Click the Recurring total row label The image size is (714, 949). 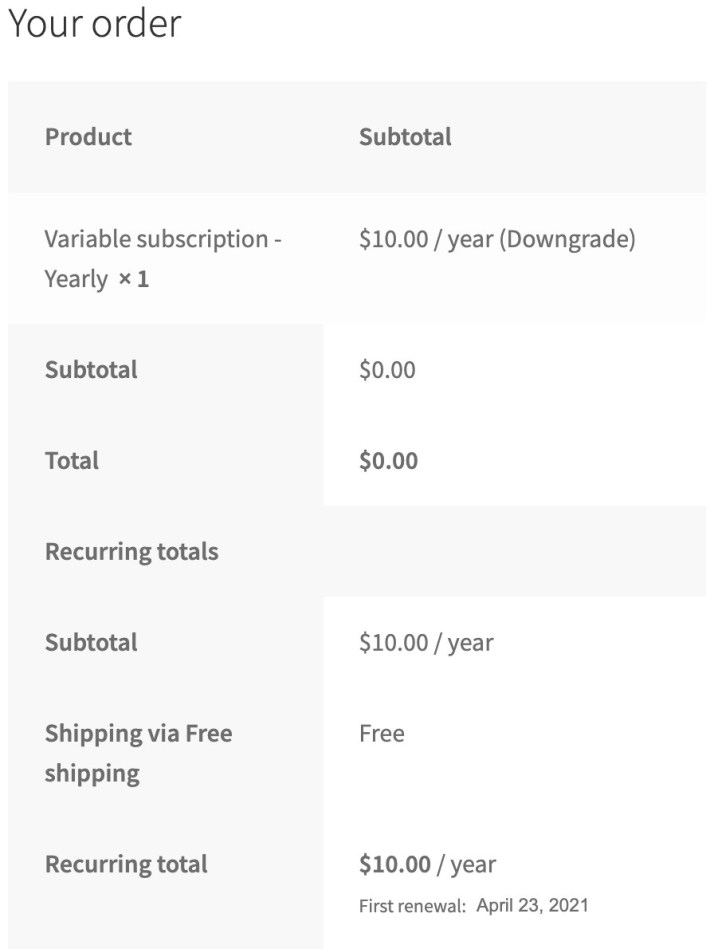point(126,865)
